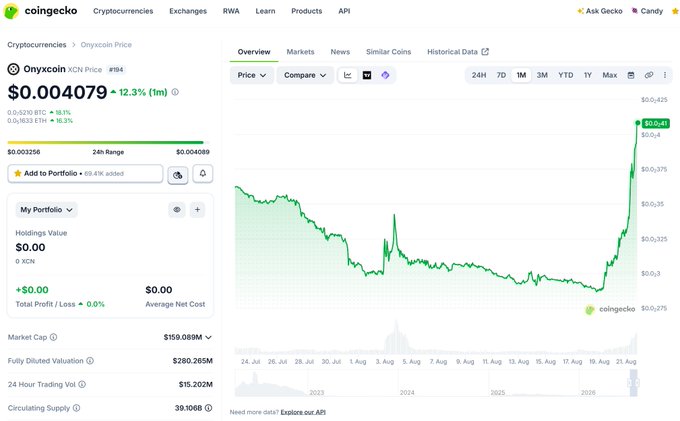Expand My Portfolio dropdown
Screen dimensions: 680x421
click(x=46, y=209)
